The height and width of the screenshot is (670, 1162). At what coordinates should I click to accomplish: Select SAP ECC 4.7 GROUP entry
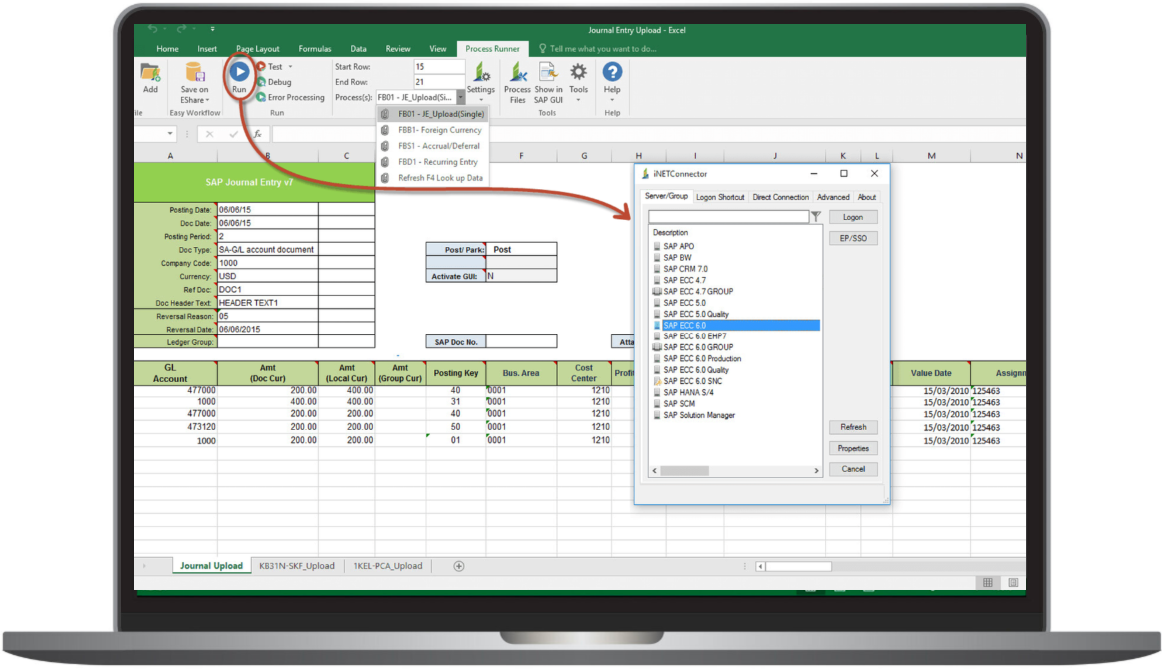(698, 291)
